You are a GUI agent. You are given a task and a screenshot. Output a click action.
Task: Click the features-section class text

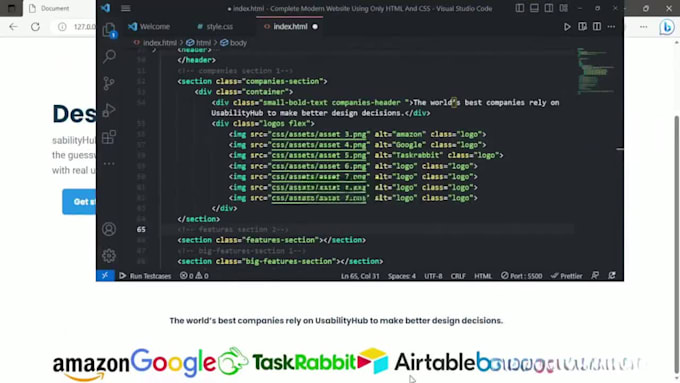tap(280, 240)
